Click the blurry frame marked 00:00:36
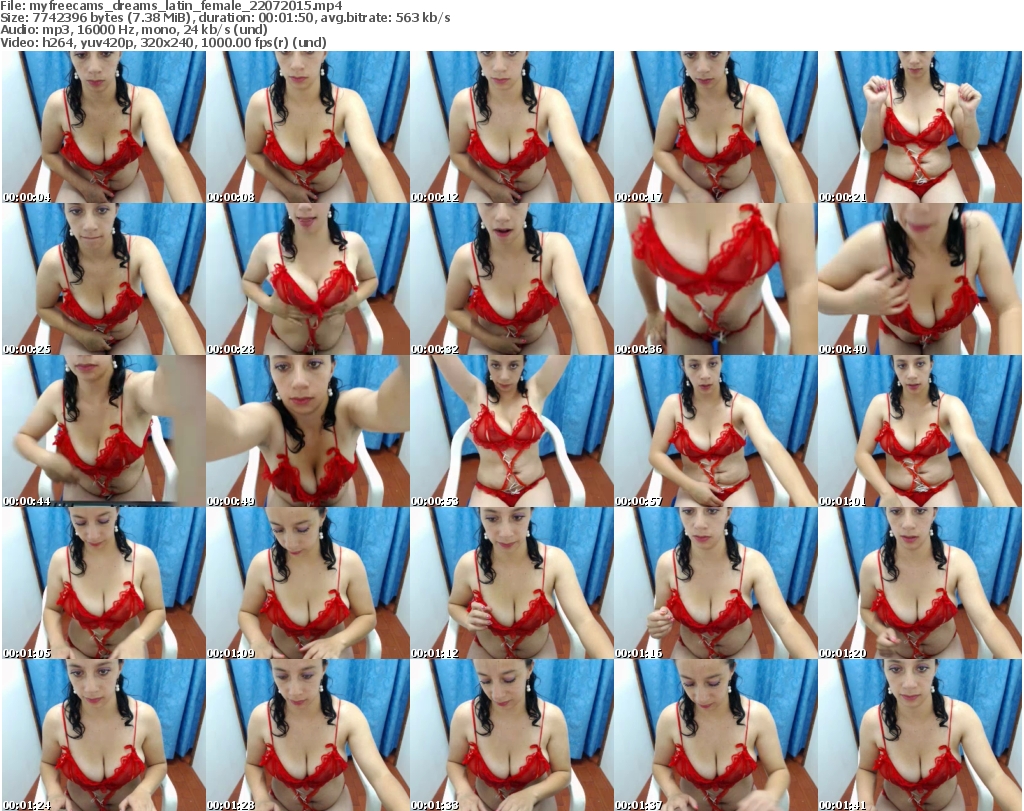 716,279
